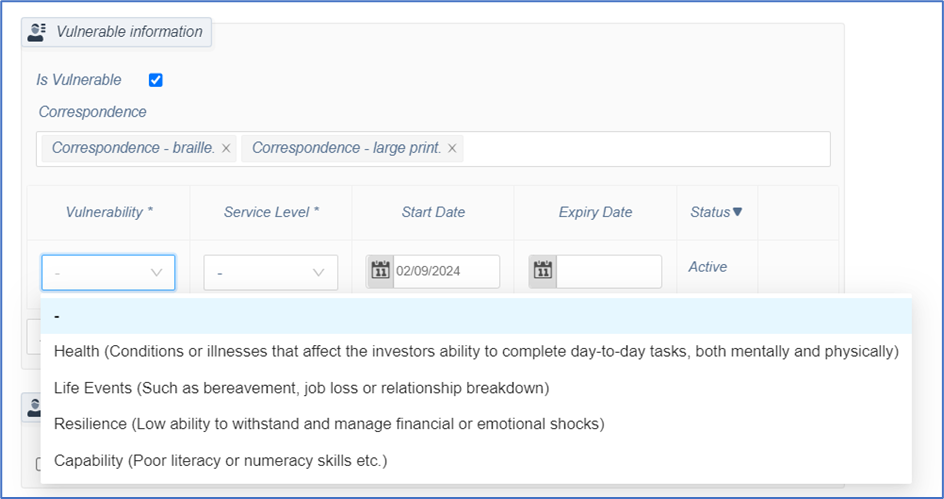Click the Service Level column header

pos(271,212)
